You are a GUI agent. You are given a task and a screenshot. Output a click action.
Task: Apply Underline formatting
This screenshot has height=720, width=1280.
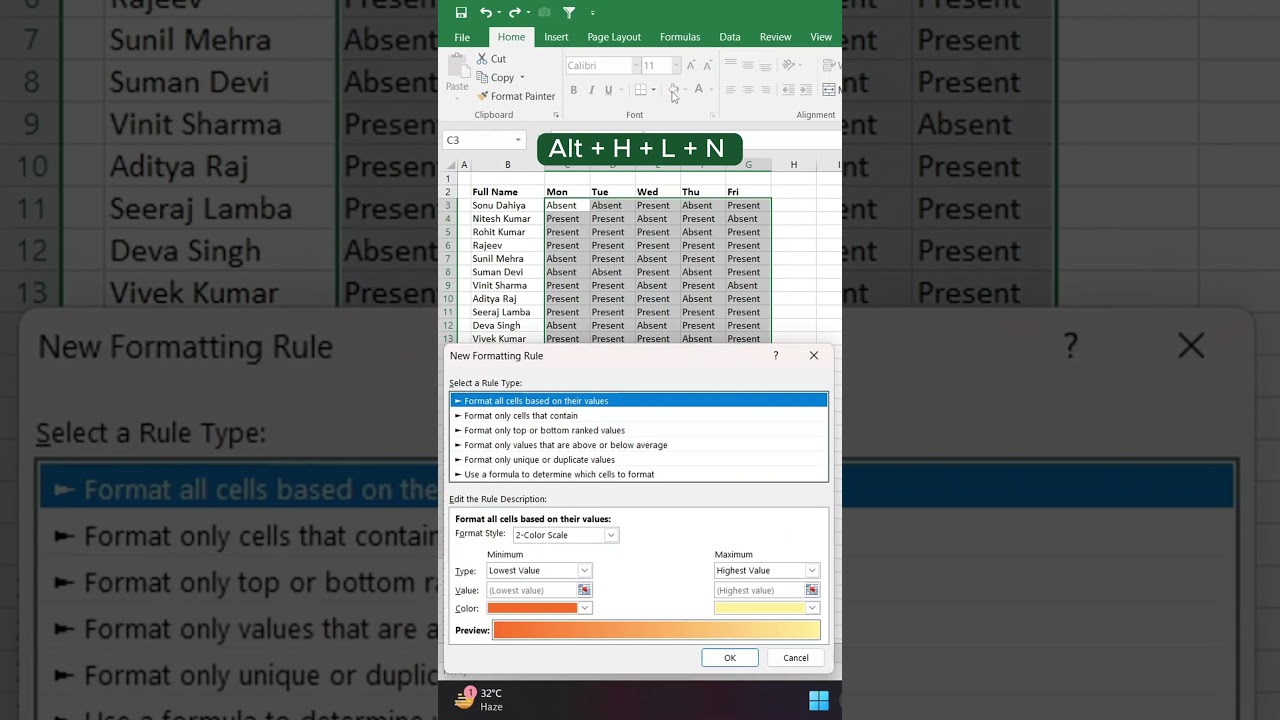(x=608, y=89)
